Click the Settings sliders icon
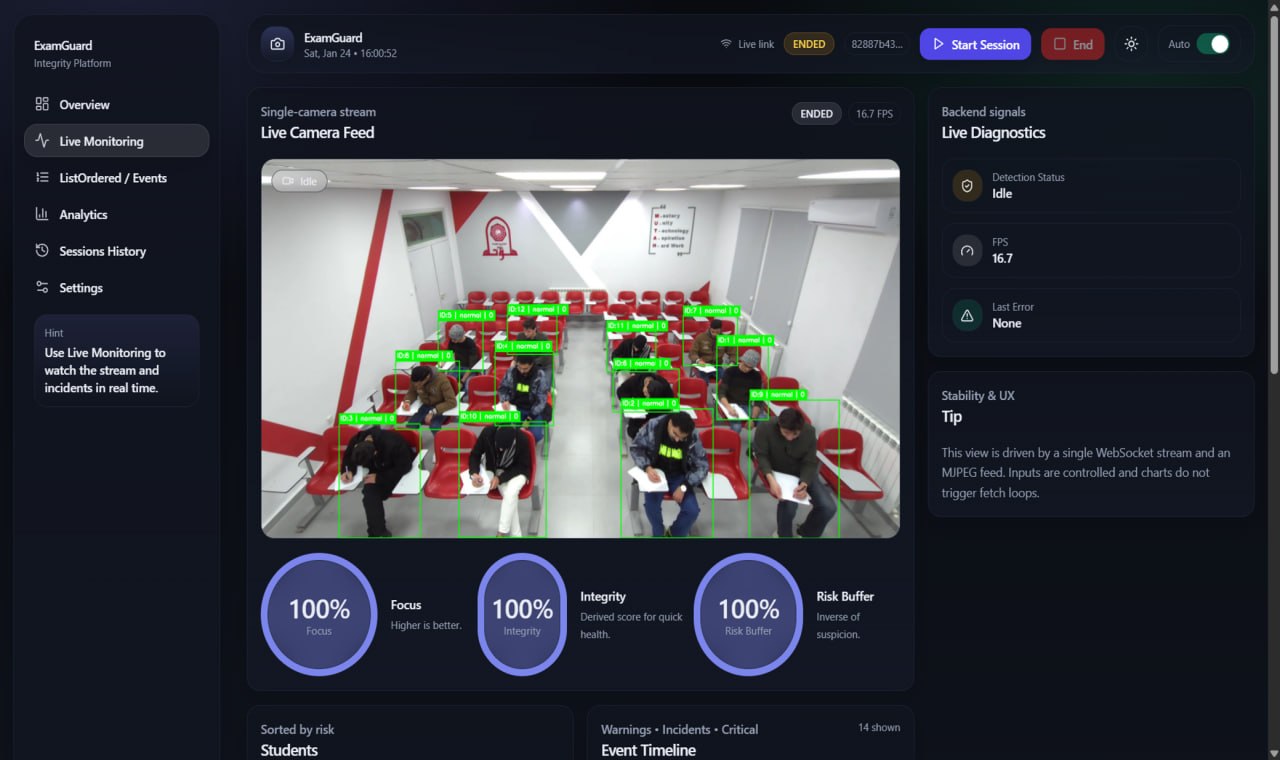This screenshot has height=760, width=1280. point(42,287)
